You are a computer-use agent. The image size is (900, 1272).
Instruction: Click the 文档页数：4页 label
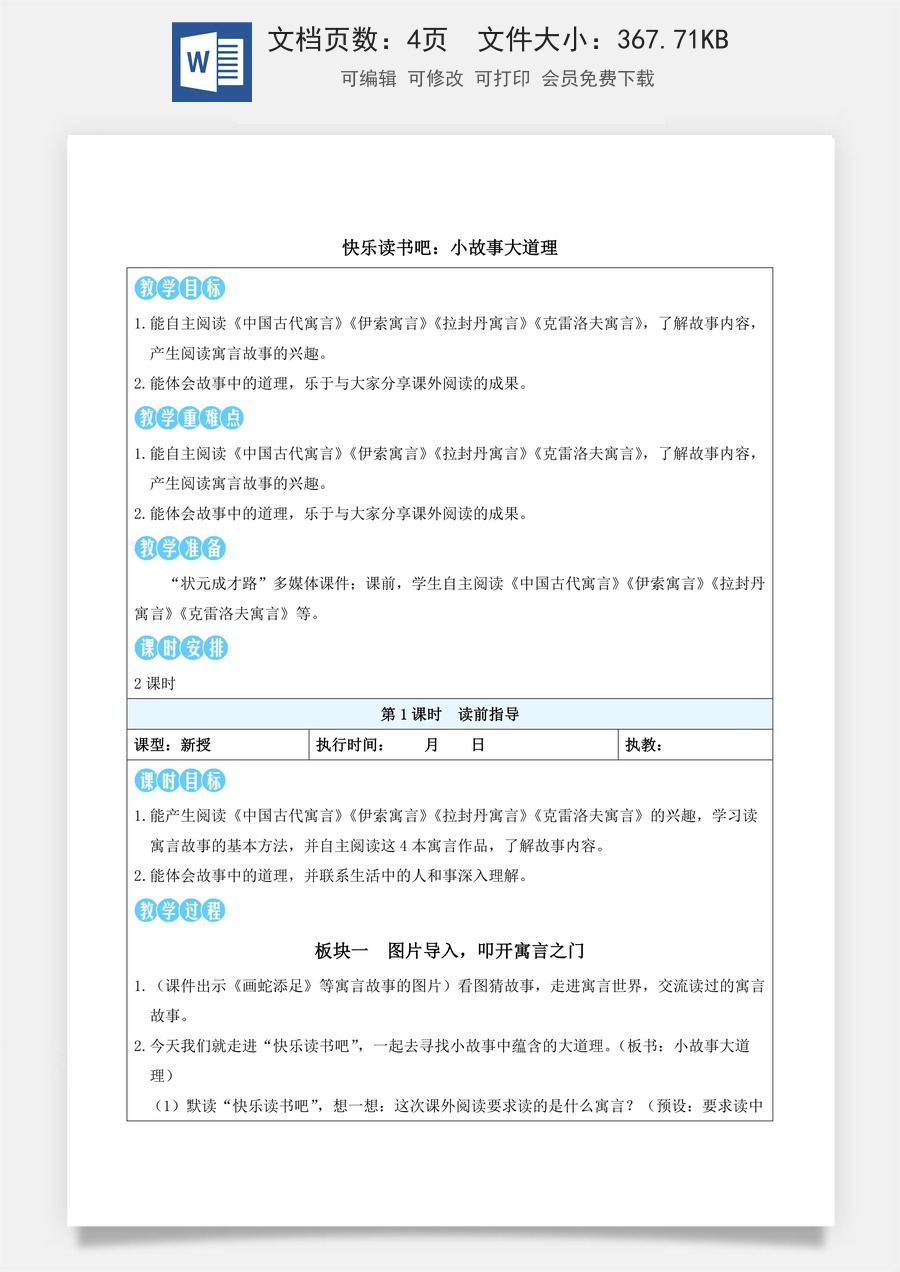[358, 40]
